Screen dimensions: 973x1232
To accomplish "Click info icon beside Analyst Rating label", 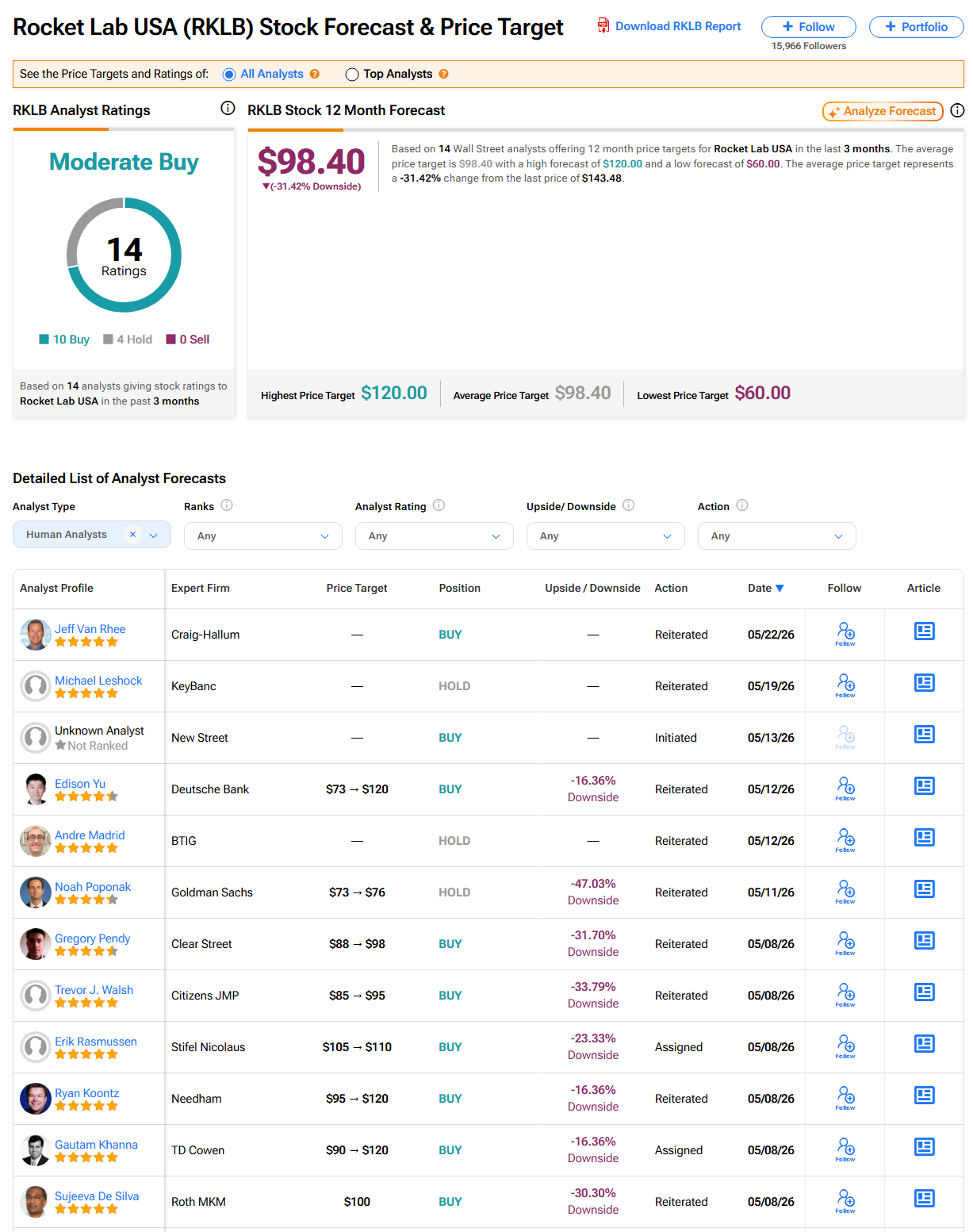I will tap(439, 505).
